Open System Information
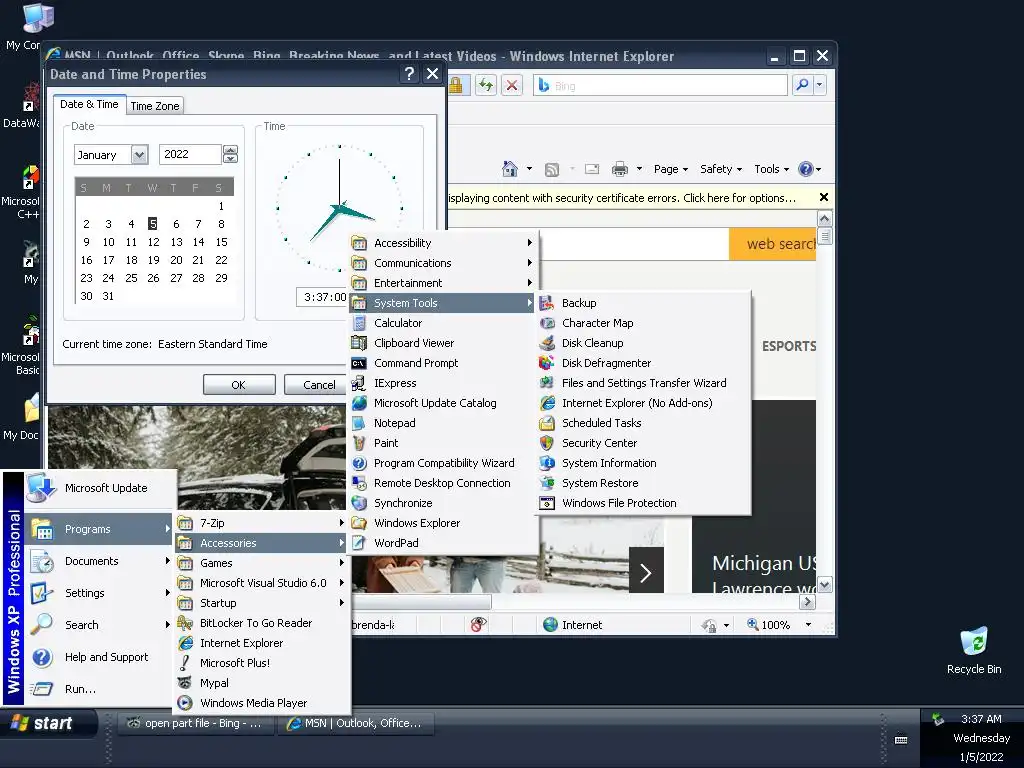The image size is (1024, 768). click(x=643, y=463)
